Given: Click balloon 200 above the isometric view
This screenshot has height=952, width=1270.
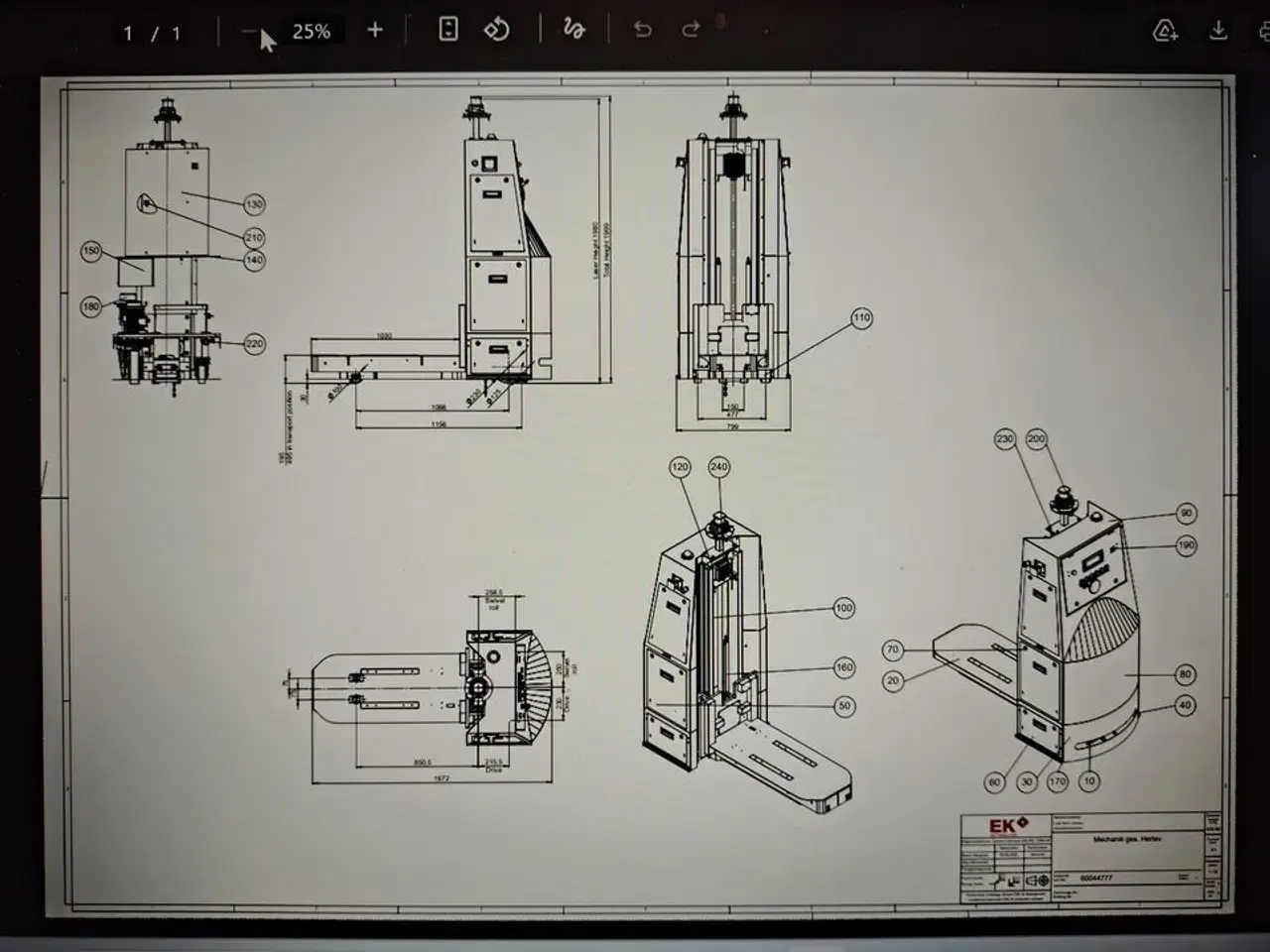Looking at the screenshot, I should [x=1036, y=437].
